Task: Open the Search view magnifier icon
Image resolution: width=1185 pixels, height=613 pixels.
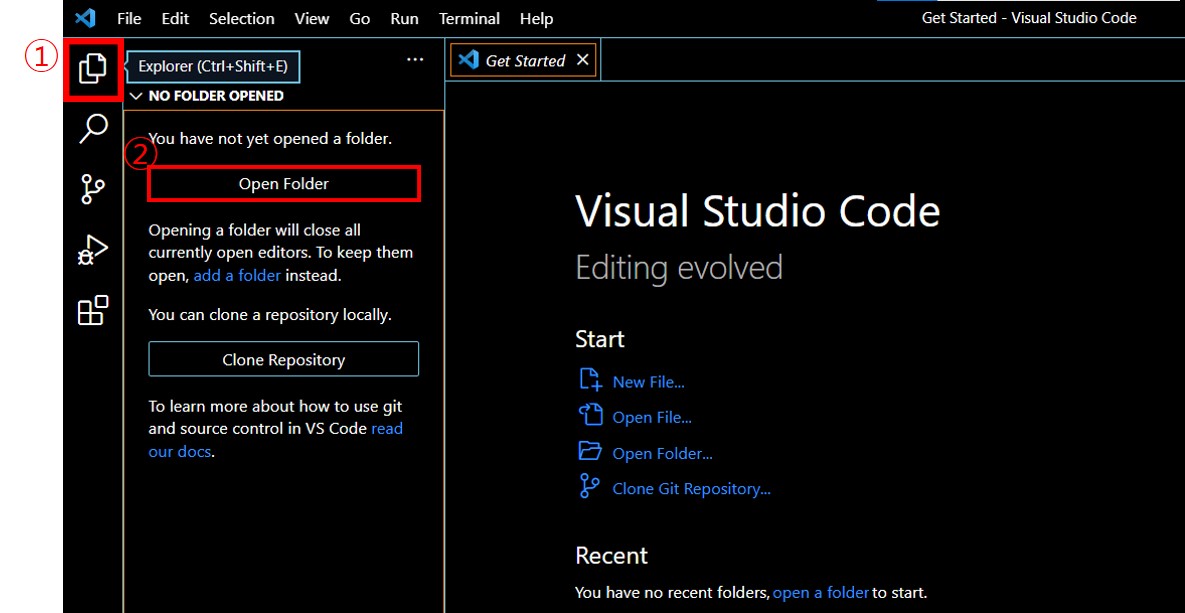Action: (x=93, y=128)
